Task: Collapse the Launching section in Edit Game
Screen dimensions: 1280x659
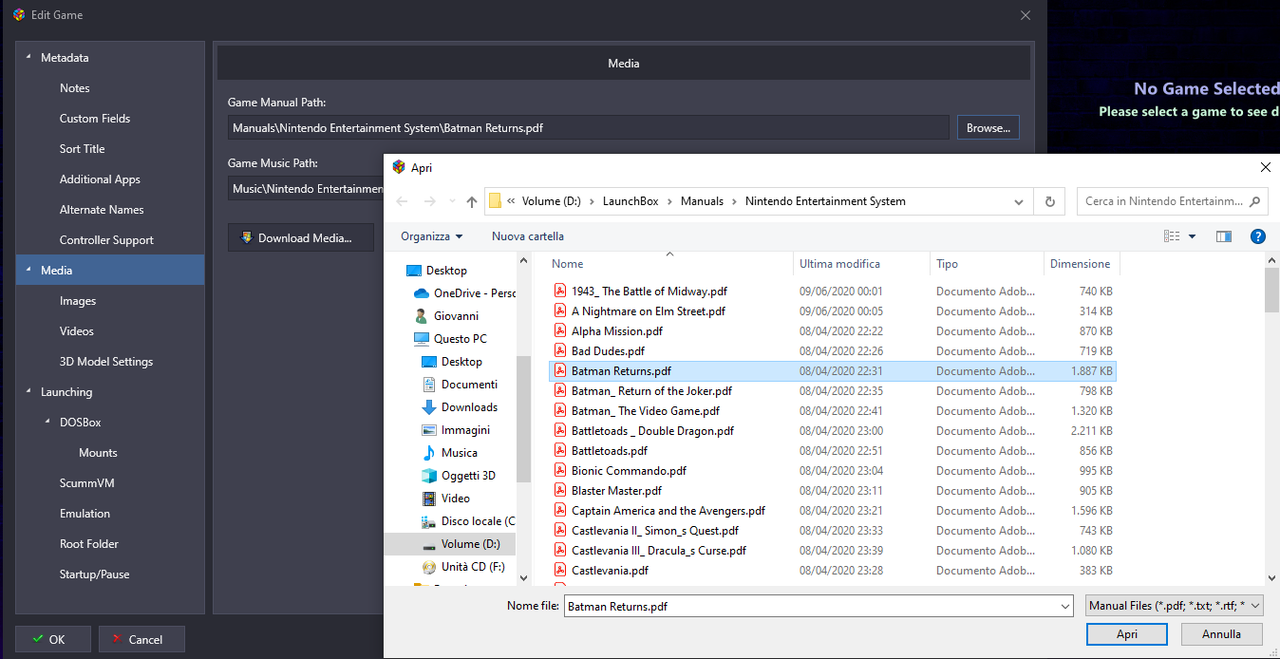Action: [28, 392]
